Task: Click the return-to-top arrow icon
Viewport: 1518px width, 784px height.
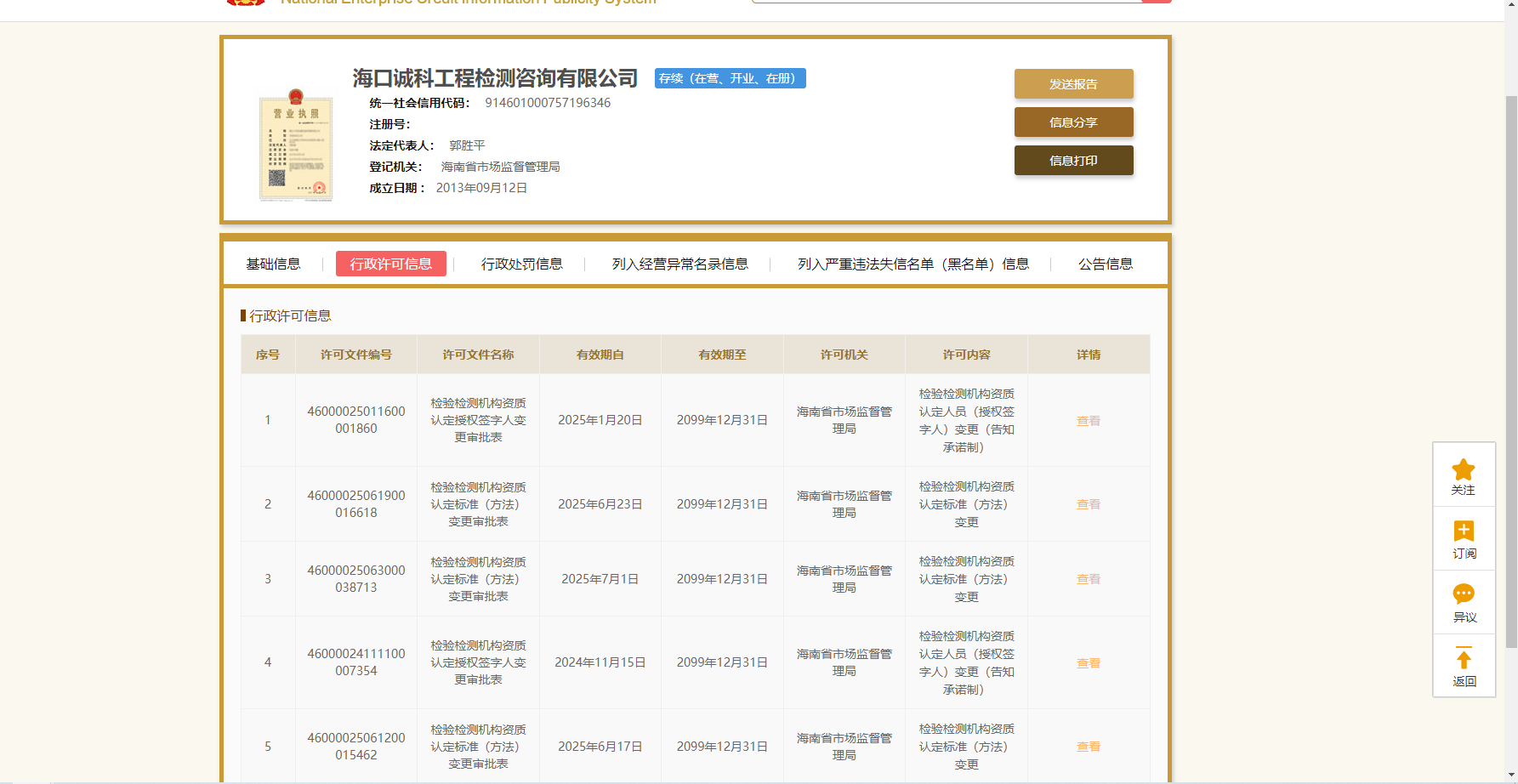Action: (1463, 658)
